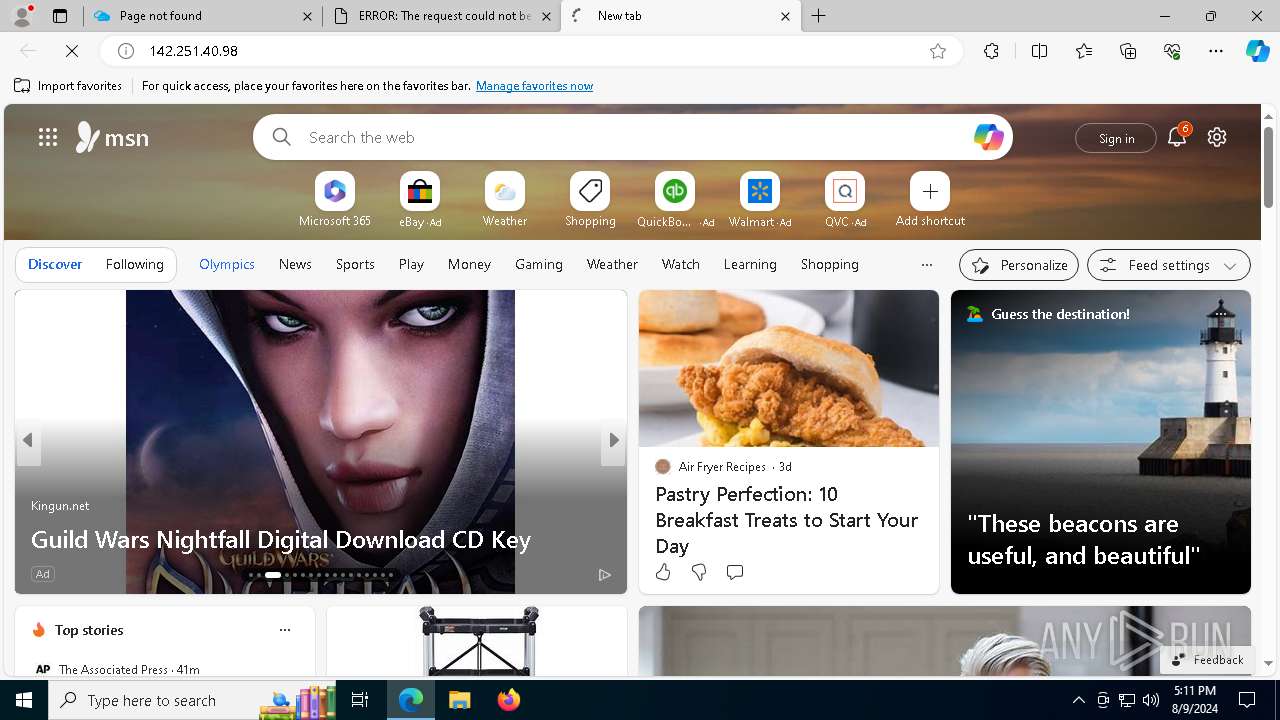
Task: Open Browser essentials icon
Action: [1172, 51]
